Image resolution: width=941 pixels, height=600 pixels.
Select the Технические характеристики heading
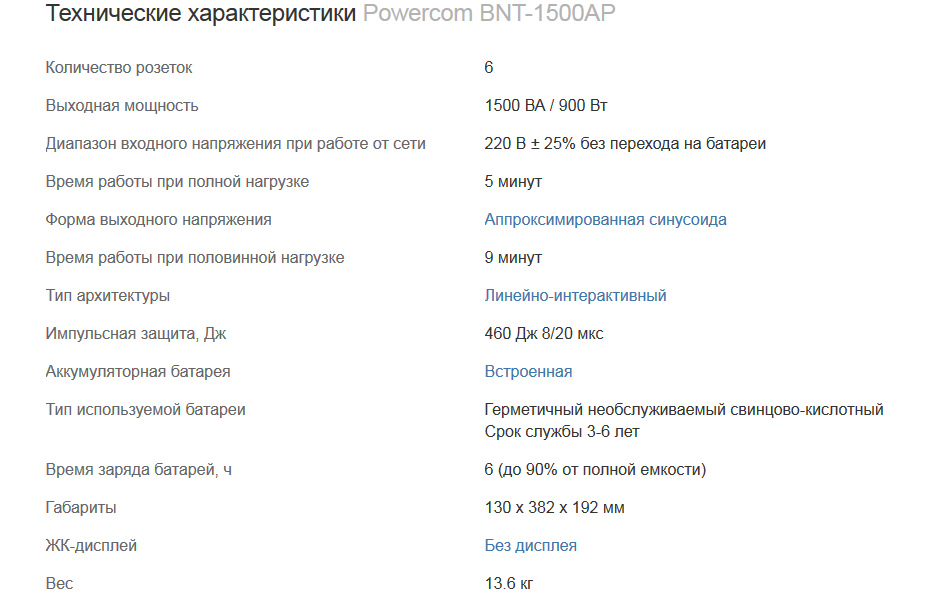point(201,13)
